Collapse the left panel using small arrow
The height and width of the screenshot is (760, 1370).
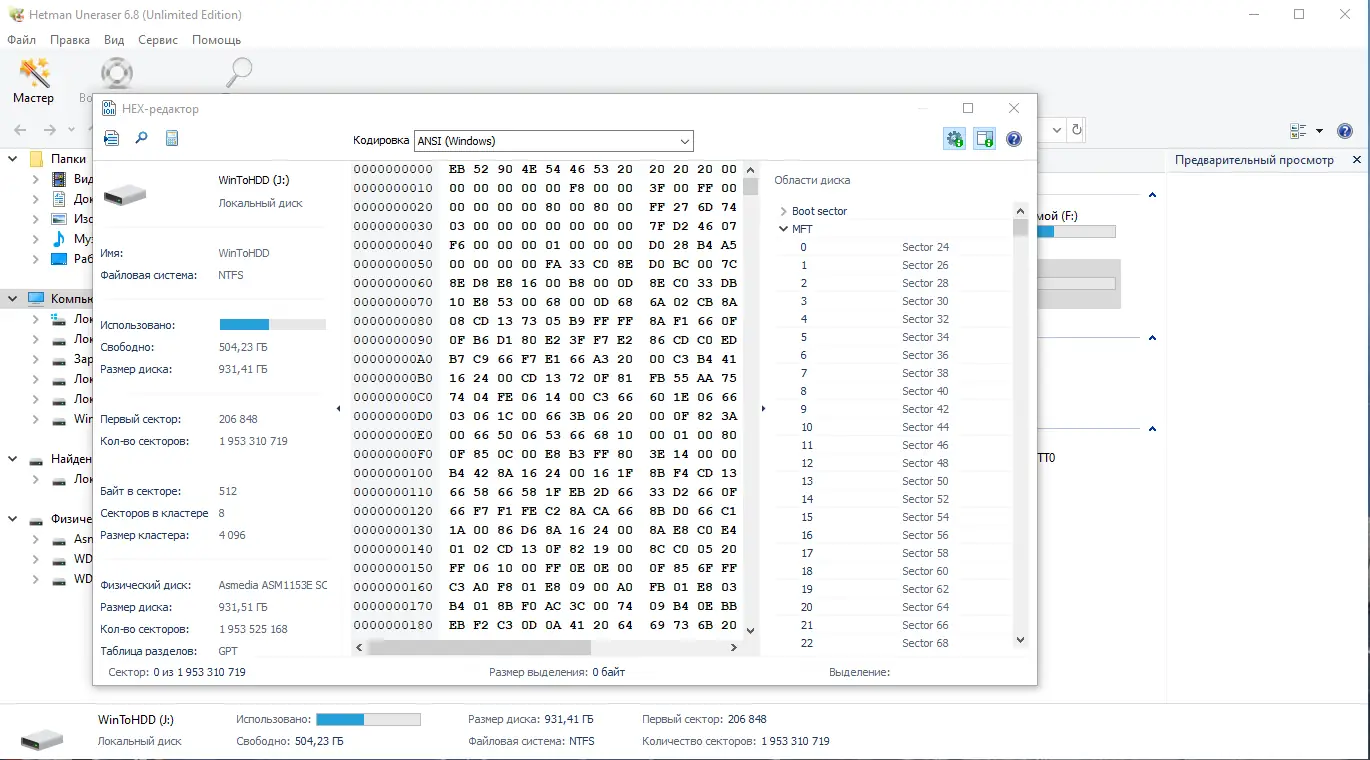tap(338, 408)
